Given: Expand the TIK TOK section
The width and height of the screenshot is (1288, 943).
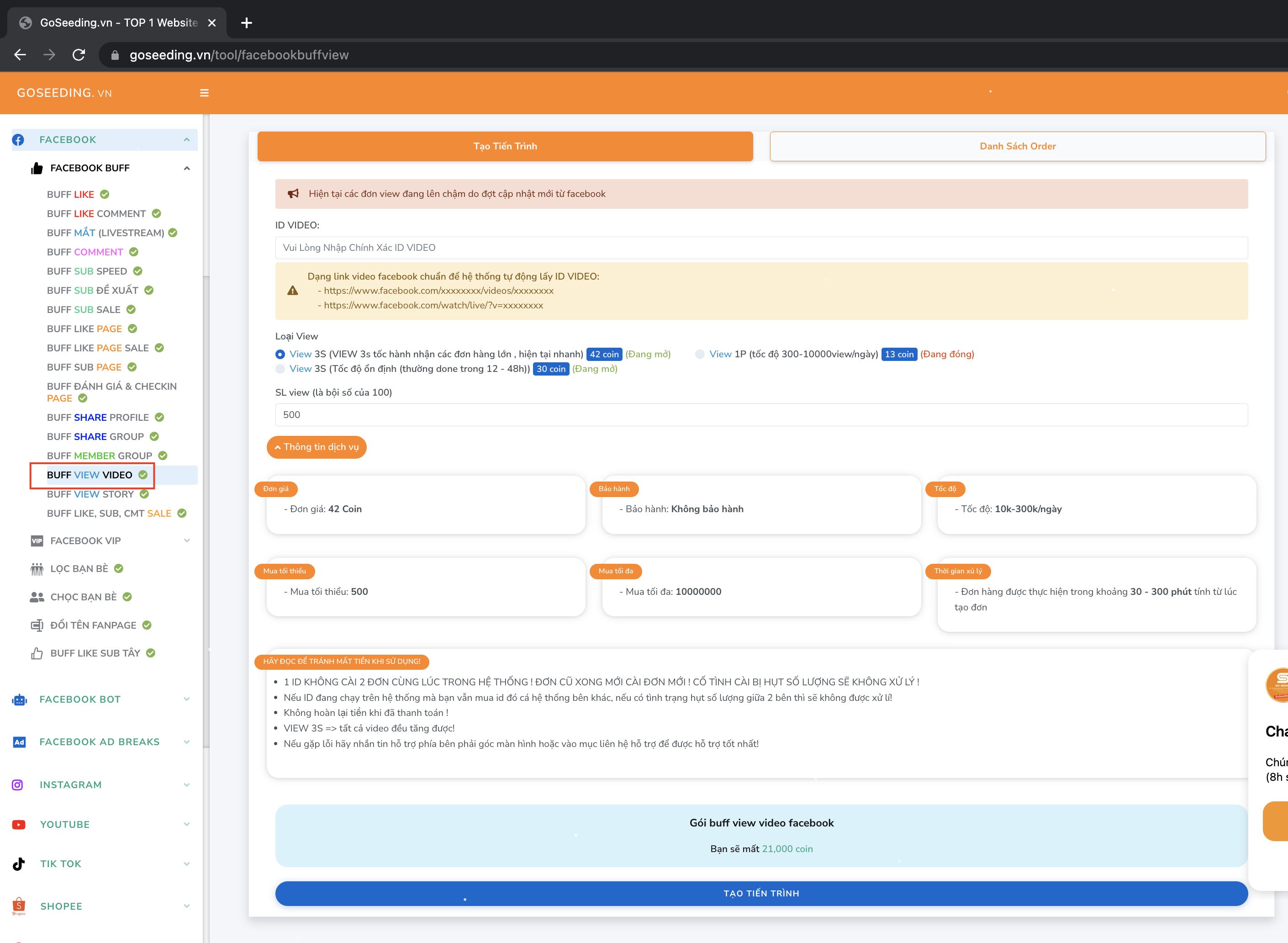Looking at the screenshot, I should [x=187, y=864].
